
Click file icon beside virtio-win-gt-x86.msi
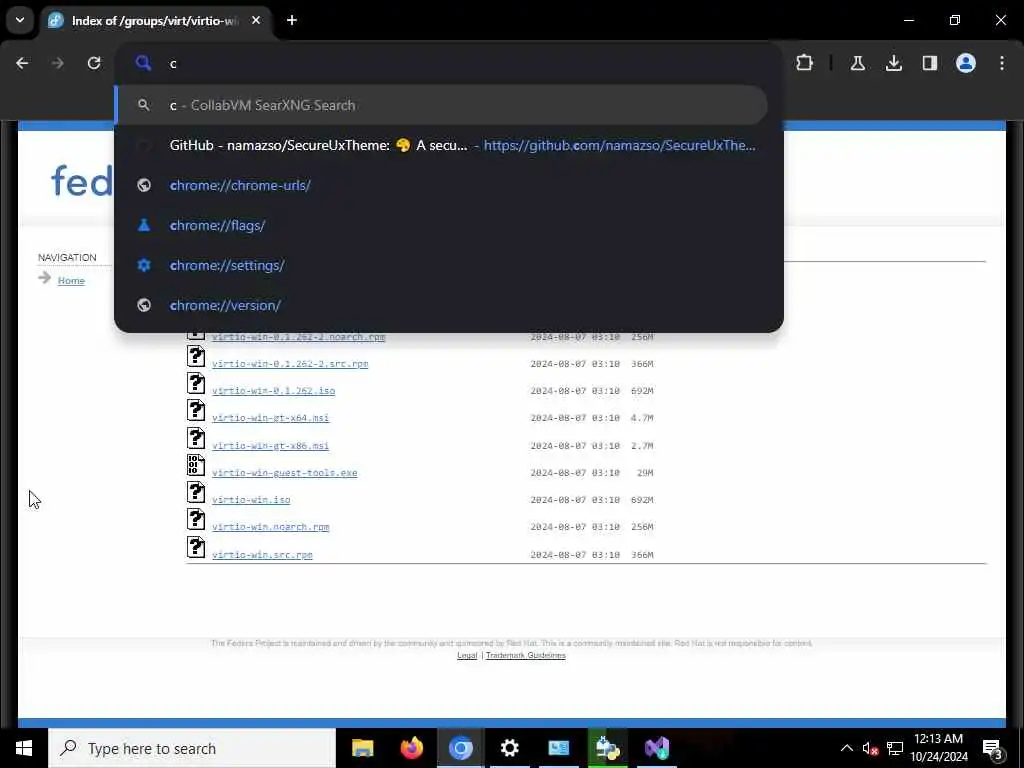pyautogui.click(x=196, y=438)
